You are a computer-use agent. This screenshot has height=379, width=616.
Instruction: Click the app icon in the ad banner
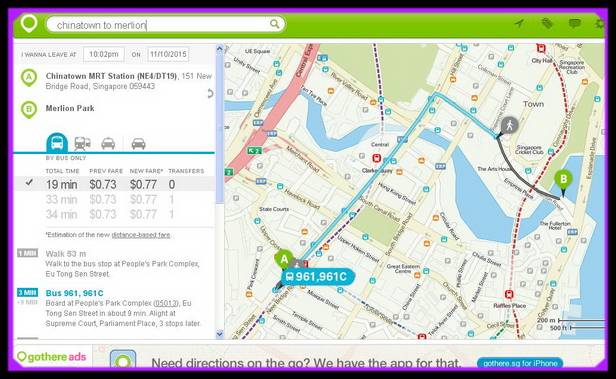tap(123, 359)
